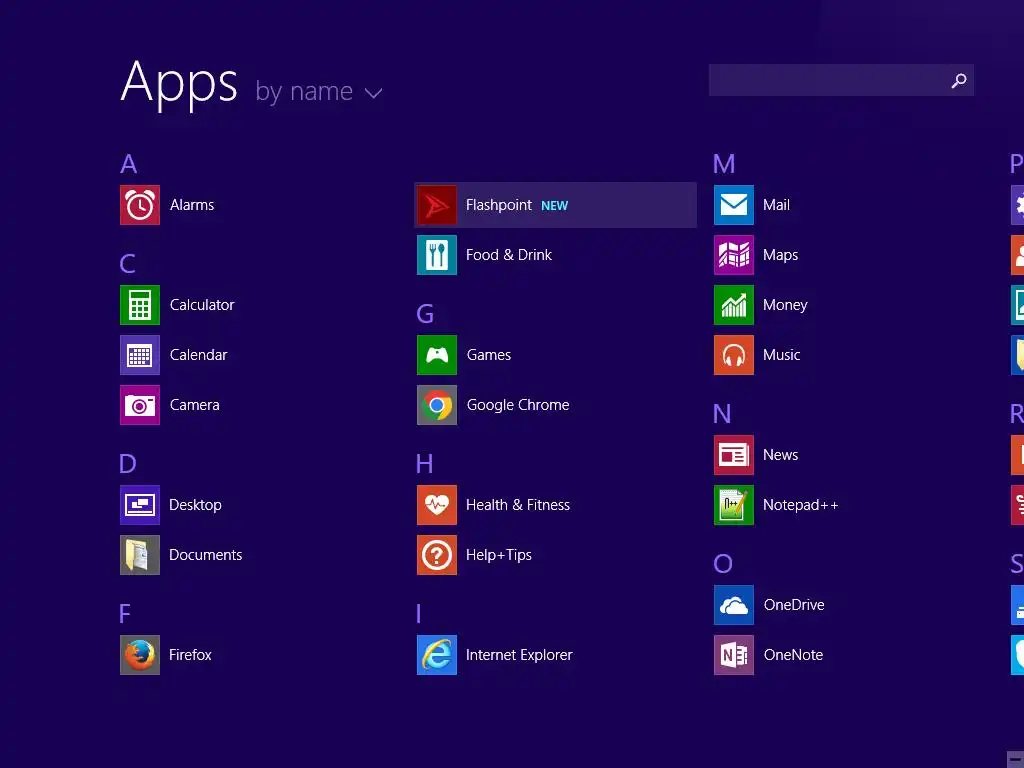Open the Documents folder icon
The image size is (1024, 768).
tap(140, 555)
